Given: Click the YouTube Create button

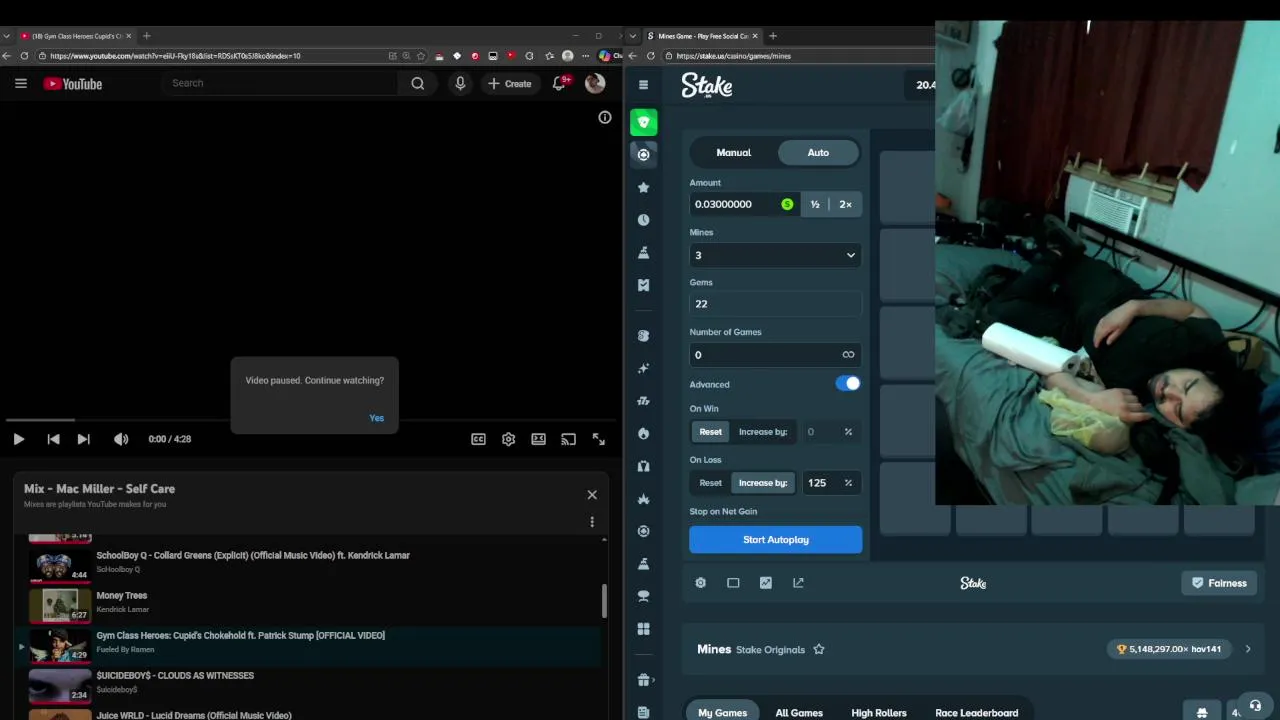Looking at the screenshot, I should point(510,84).
